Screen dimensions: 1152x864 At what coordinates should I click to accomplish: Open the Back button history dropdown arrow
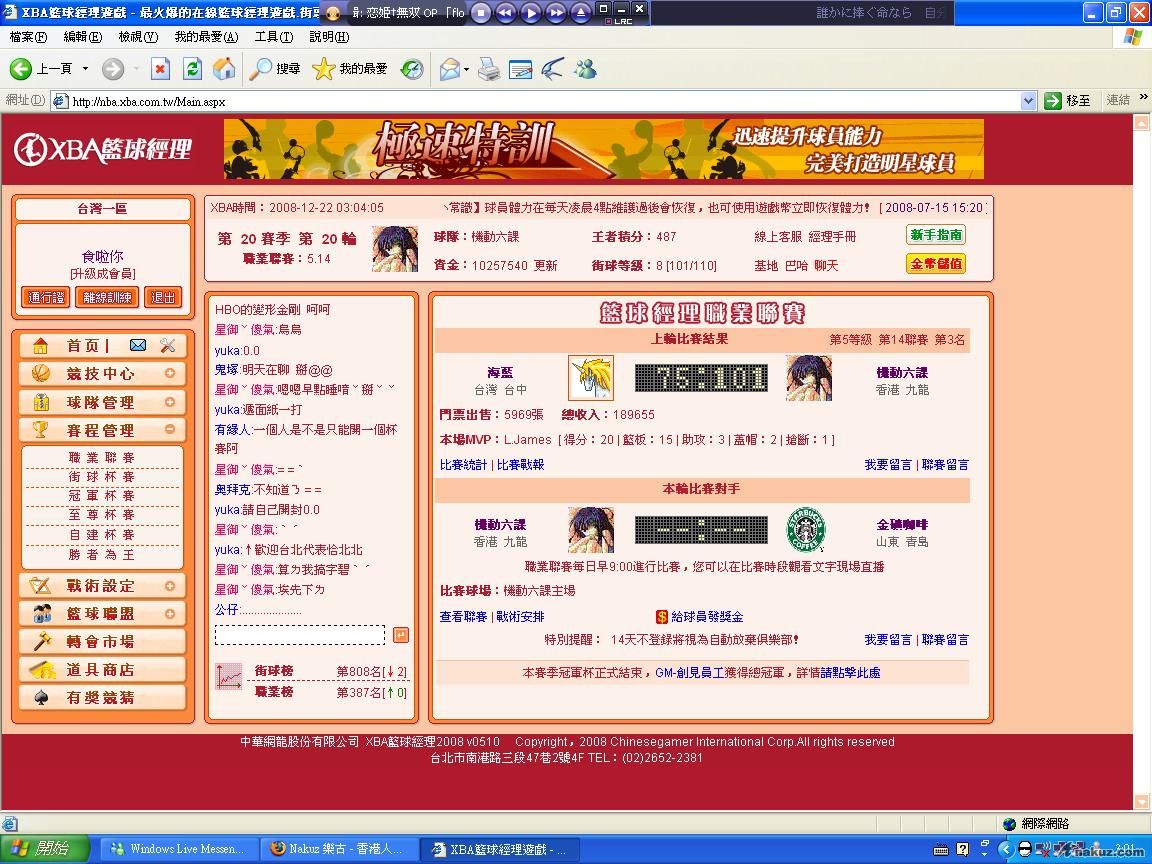point(85,69)
